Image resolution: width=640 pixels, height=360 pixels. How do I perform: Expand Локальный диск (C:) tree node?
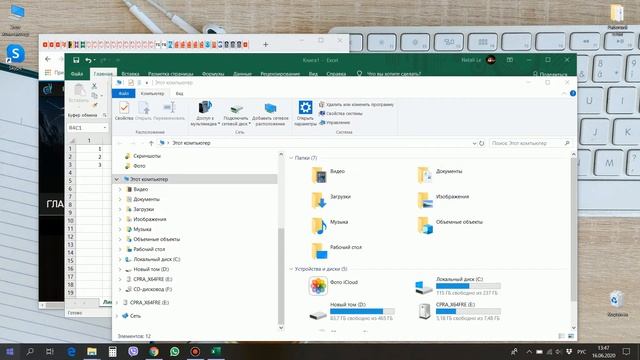click(120, 259)
